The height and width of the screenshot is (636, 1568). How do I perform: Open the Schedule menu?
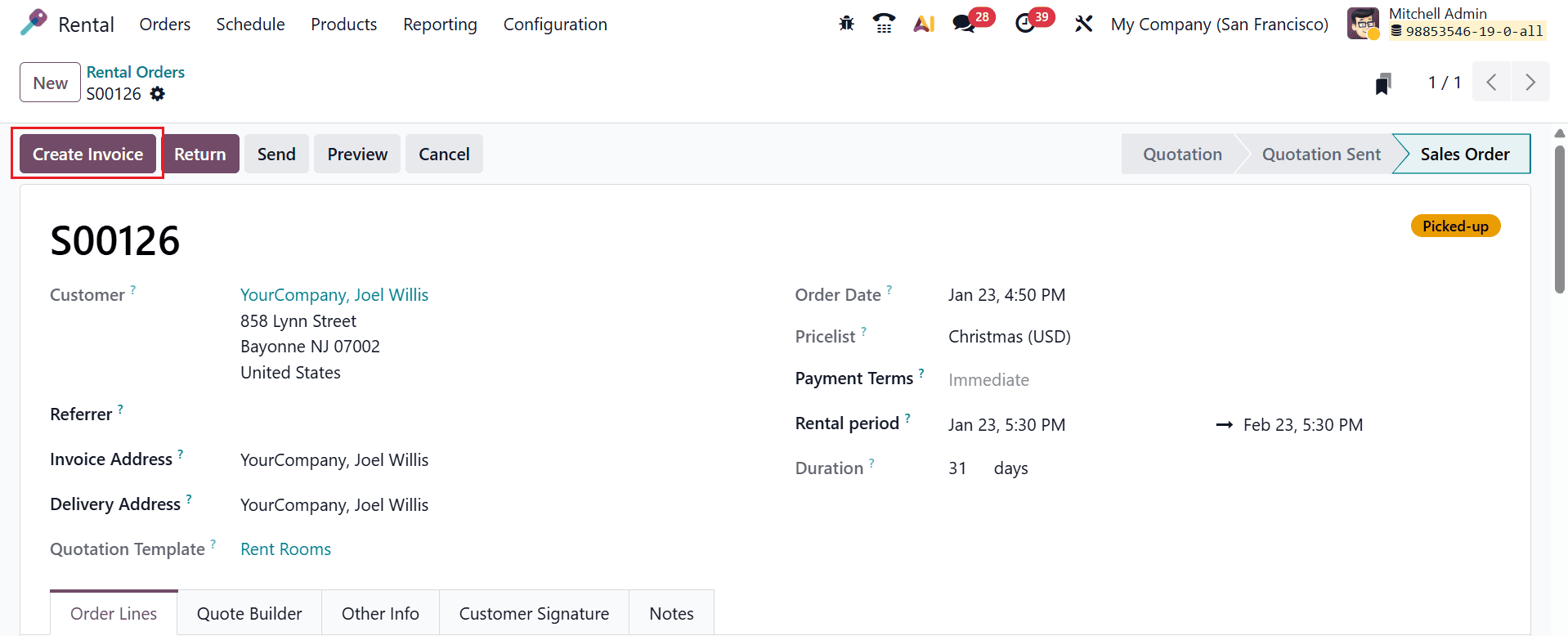(x=250, y=25)
